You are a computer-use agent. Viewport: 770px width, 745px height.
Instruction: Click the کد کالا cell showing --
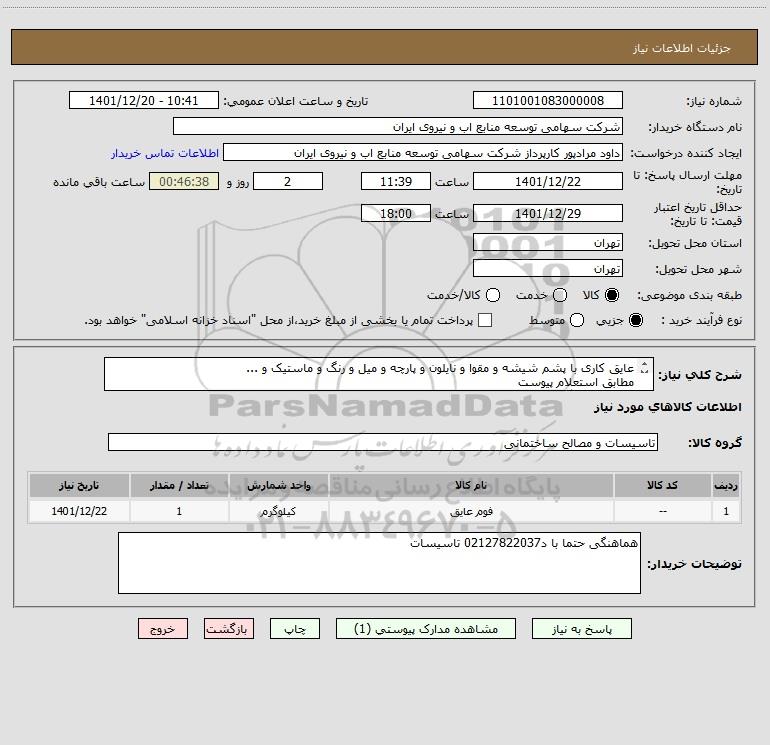662,511
